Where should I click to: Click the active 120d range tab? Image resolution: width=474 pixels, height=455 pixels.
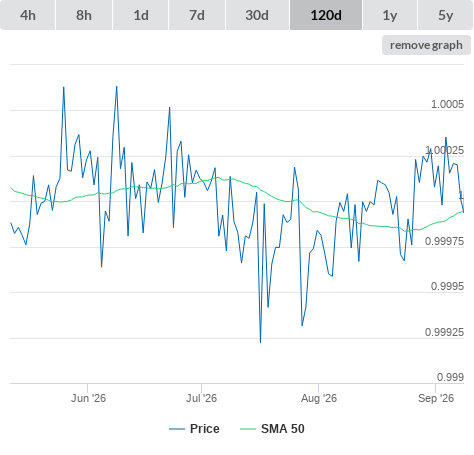pos(326,15)
